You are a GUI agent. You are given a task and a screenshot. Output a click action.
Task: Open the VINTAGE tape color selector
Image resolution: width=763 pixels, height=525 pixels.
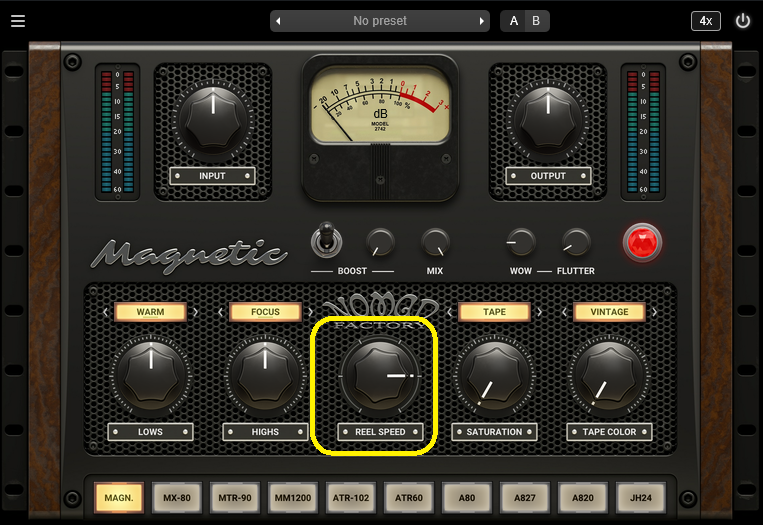click(609, 312)
